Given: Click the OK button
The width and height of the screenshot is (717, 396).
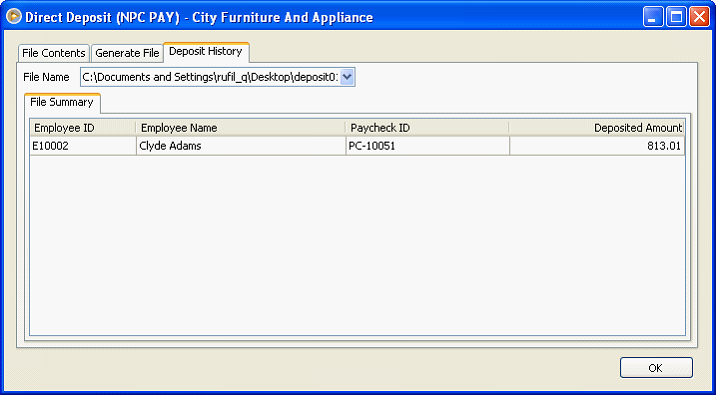Looking at the screenshot, I should coord(656,368).
